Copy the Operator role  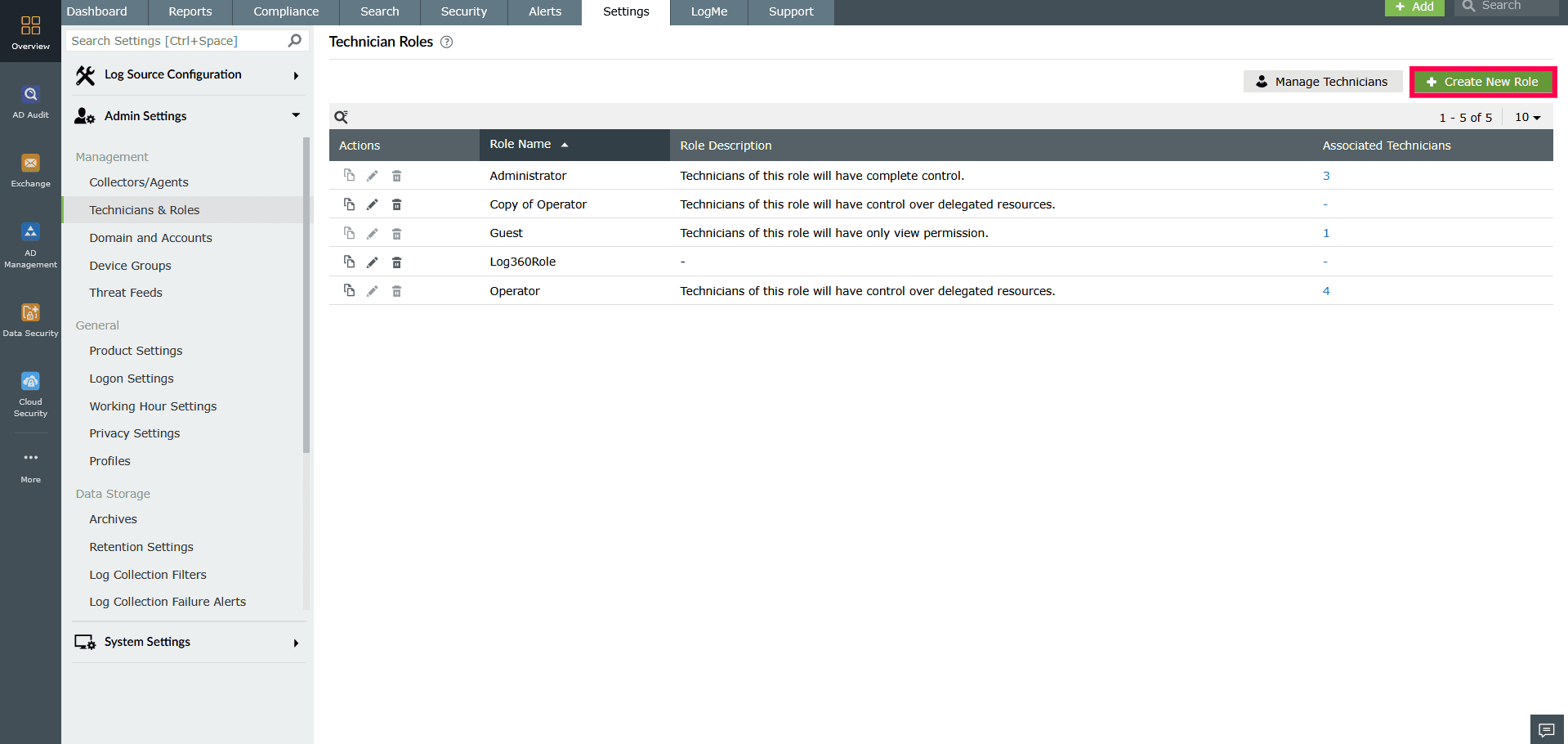click(350, 290)
